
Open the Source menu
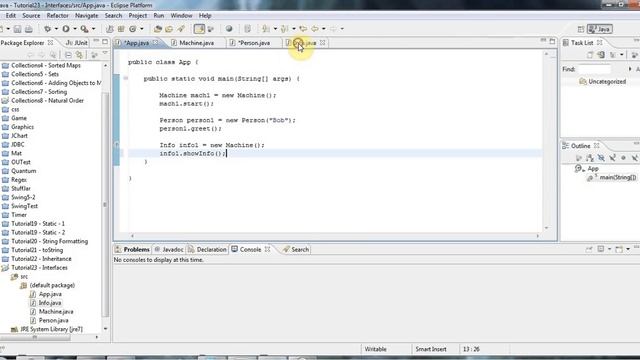pos(31,16)
